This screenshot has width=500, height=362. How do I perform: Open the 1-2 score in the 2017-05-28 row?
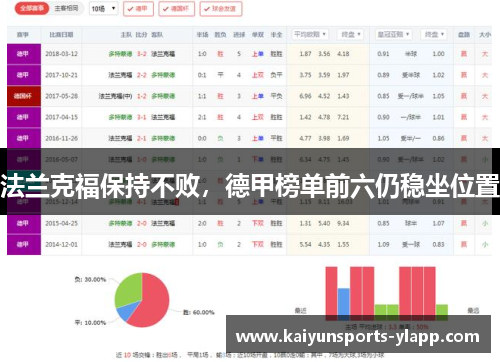point(142,96)
